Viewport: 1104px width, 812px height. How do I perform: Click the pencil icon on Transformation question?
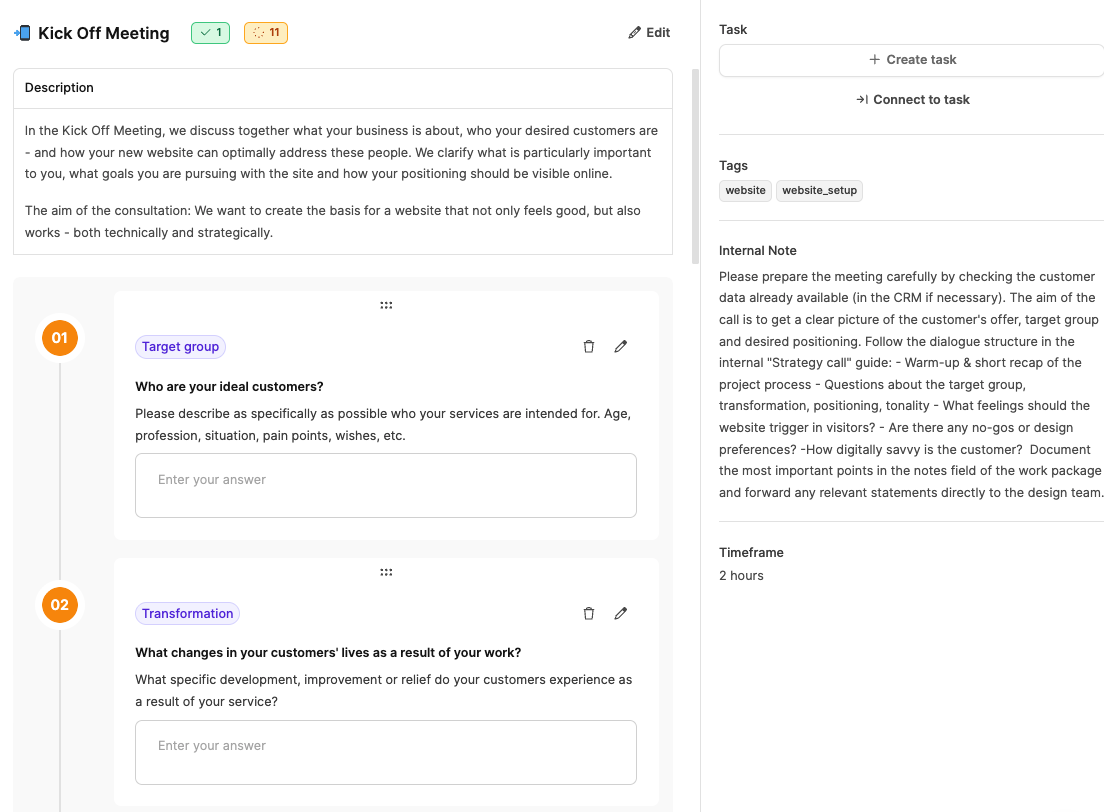(621, 613)
